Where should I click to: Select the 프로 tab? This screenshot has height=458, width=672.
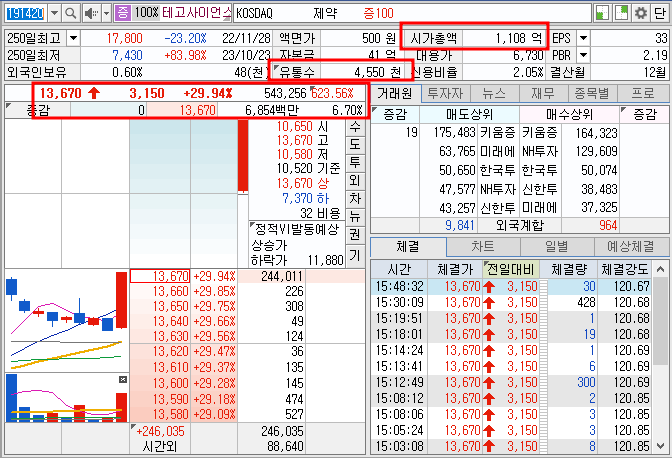click(643, 93)
